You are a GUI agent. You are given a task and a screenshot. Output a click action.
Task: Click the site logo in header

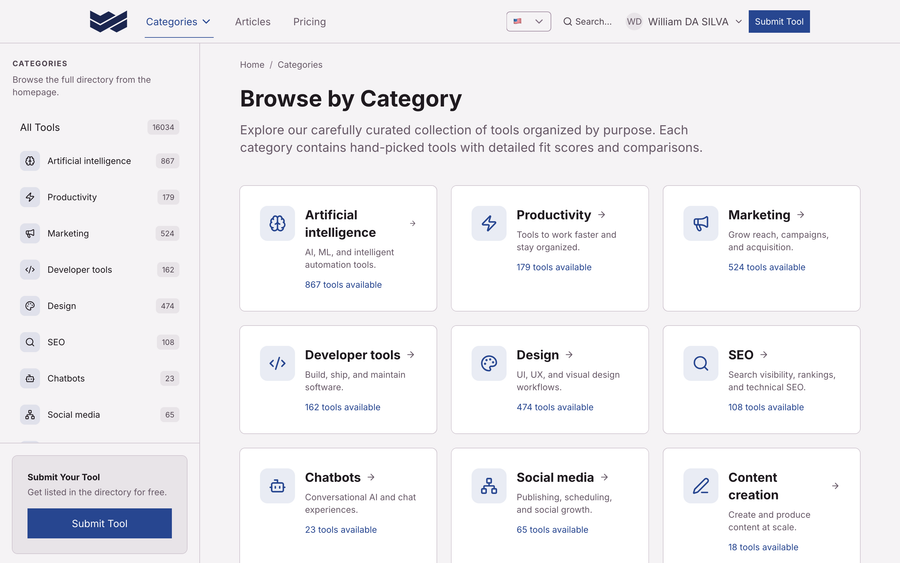[108, 21]
